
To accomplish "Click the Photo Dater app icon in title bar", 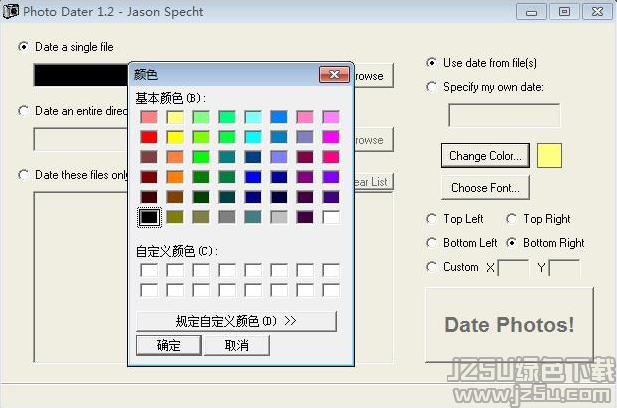I will (12, 11).
